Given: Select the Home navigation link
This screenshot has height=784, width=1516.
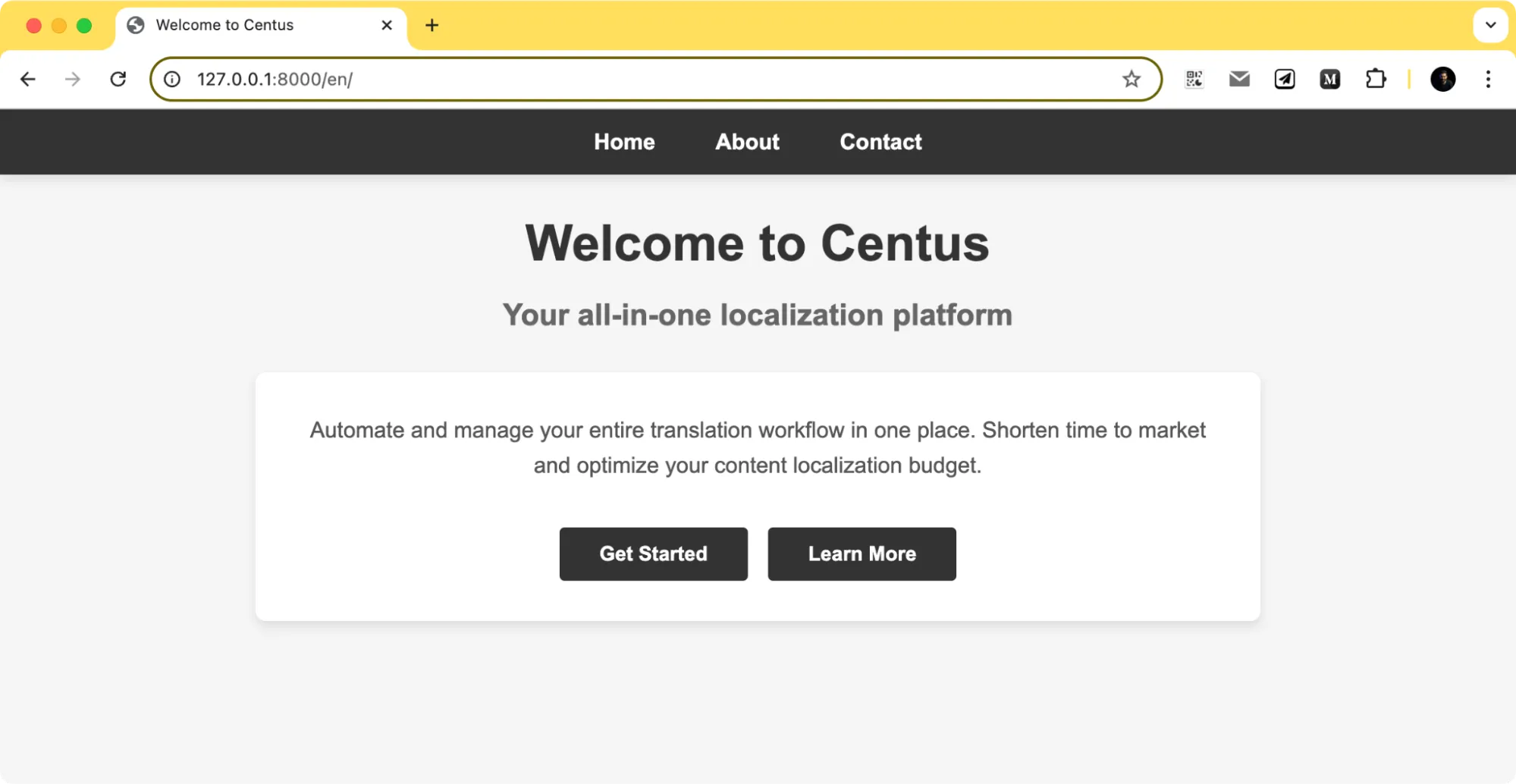Looking at the screenshot, I should pos(623,142).
